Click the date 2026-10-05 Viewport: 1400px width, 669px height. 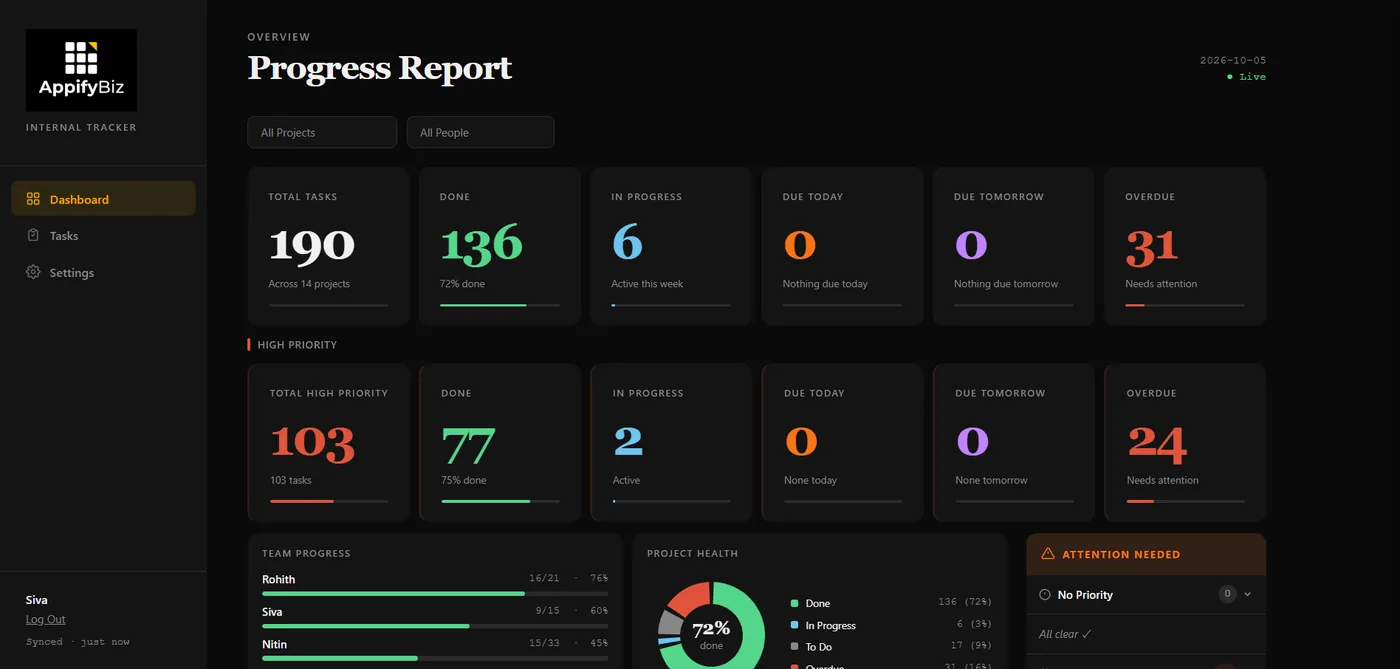pyautogui.click(x=1233, y=60)
